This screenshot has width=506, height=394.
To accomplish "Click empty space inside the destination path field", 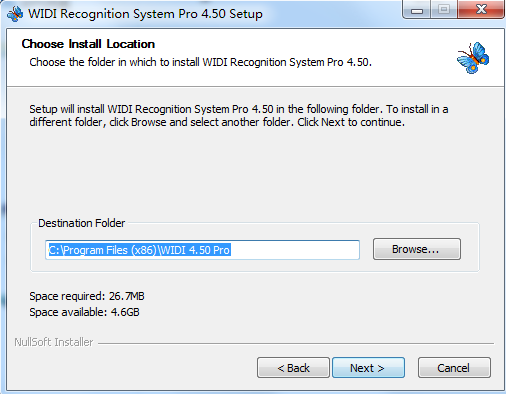I will 295,250.
